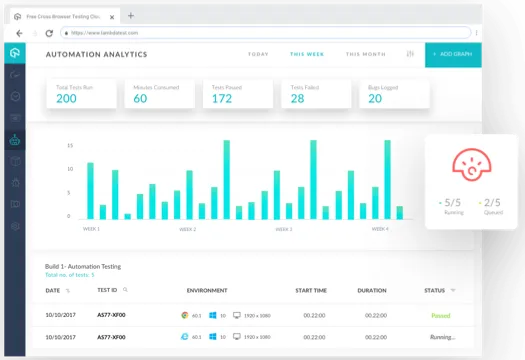This screenshot has height=360, width=525.
Task: Click the test ID in the Passed row
Action: (x=111, y=315)
